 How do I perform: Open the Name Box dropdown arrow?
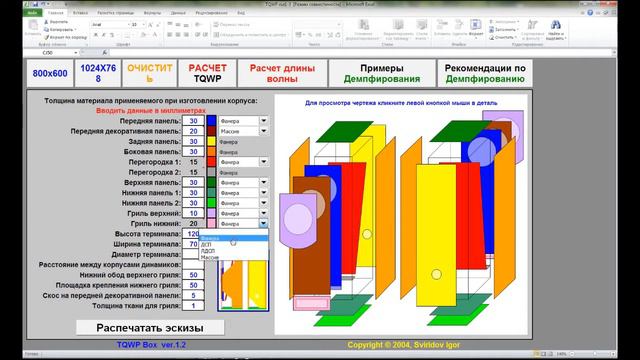(76, 53)
